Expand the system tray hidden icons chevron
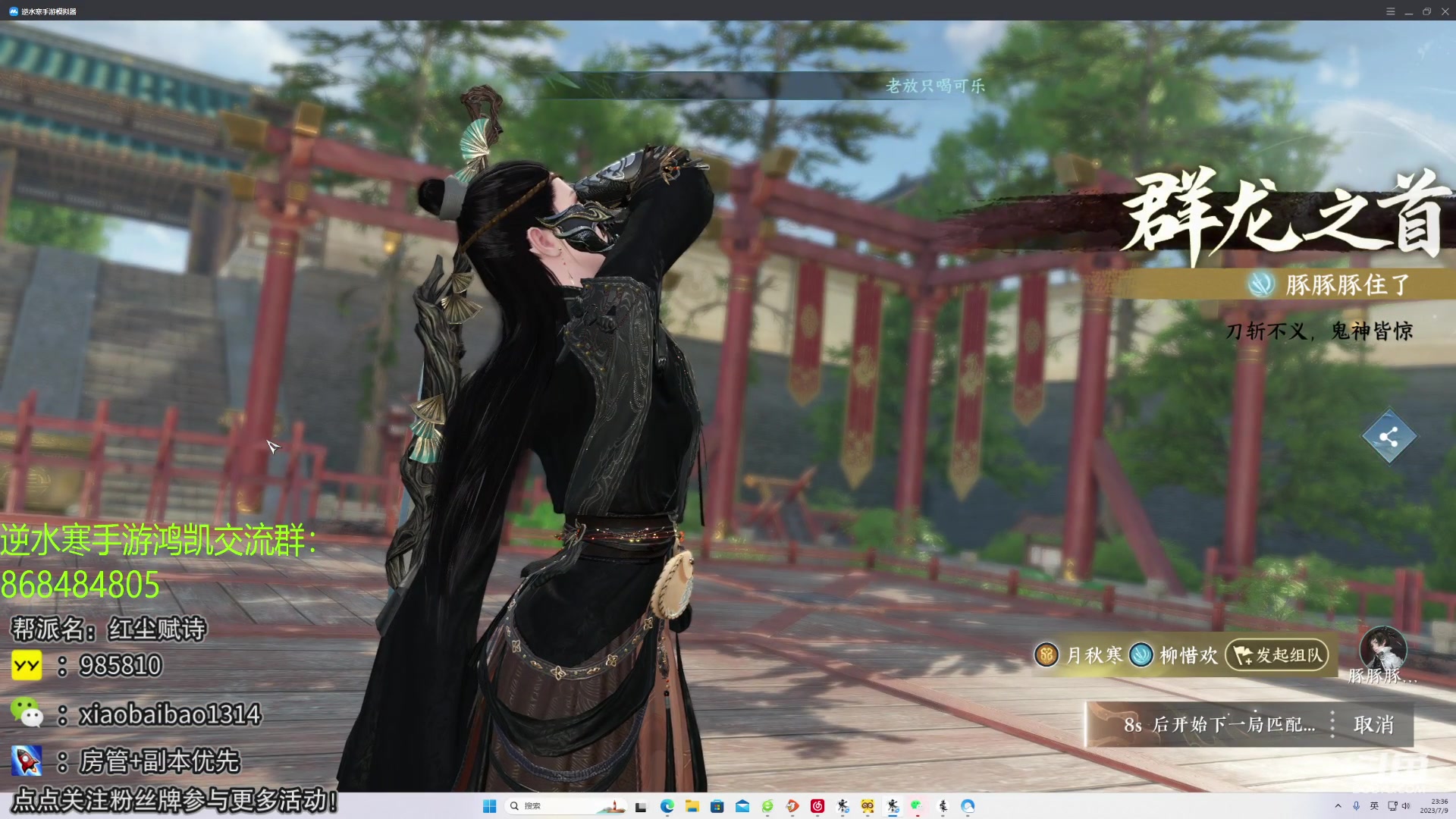Image resolution: width=1456 pixels, height=819 pixels. (1338, 806)
